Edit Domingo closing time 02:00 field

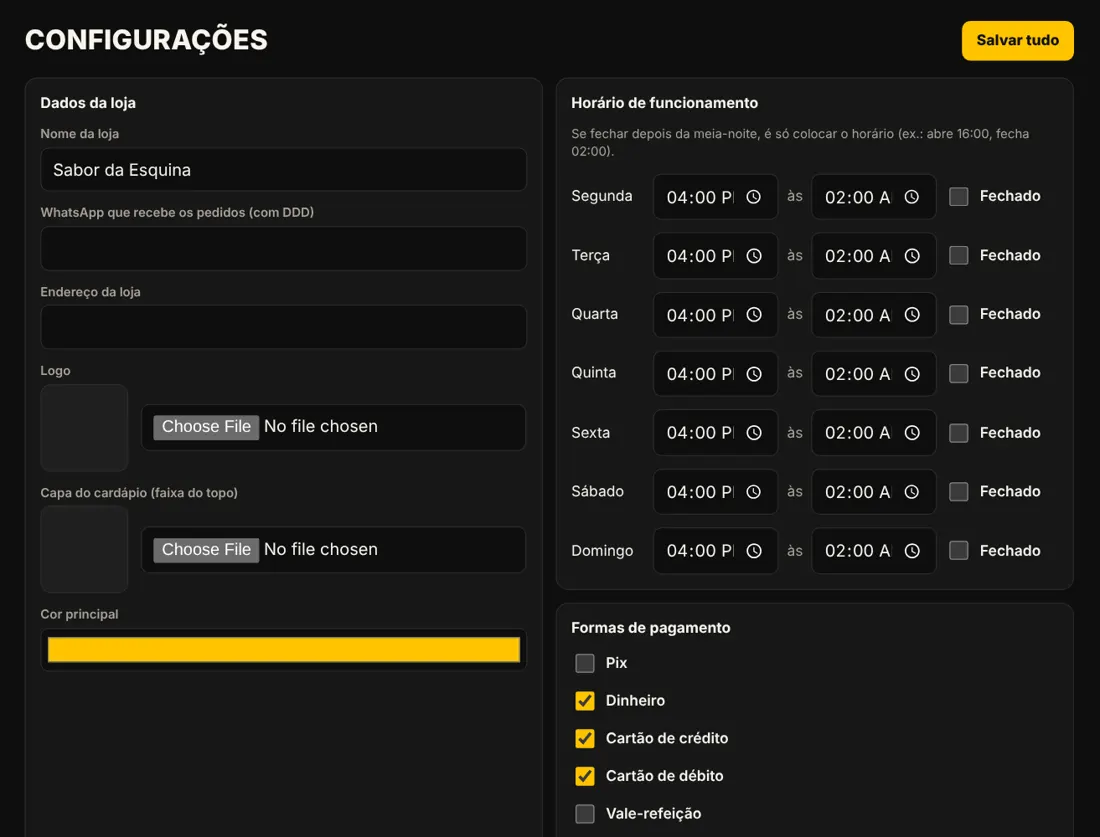pos(873,551)
